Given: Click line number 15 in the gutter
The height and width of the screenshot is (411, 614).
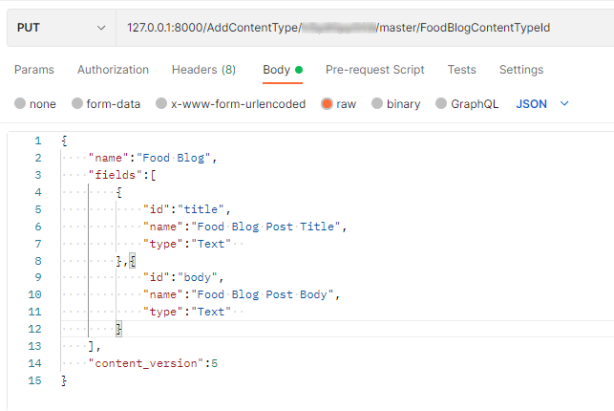Looking at the screenshot, I should pos(34,380).
